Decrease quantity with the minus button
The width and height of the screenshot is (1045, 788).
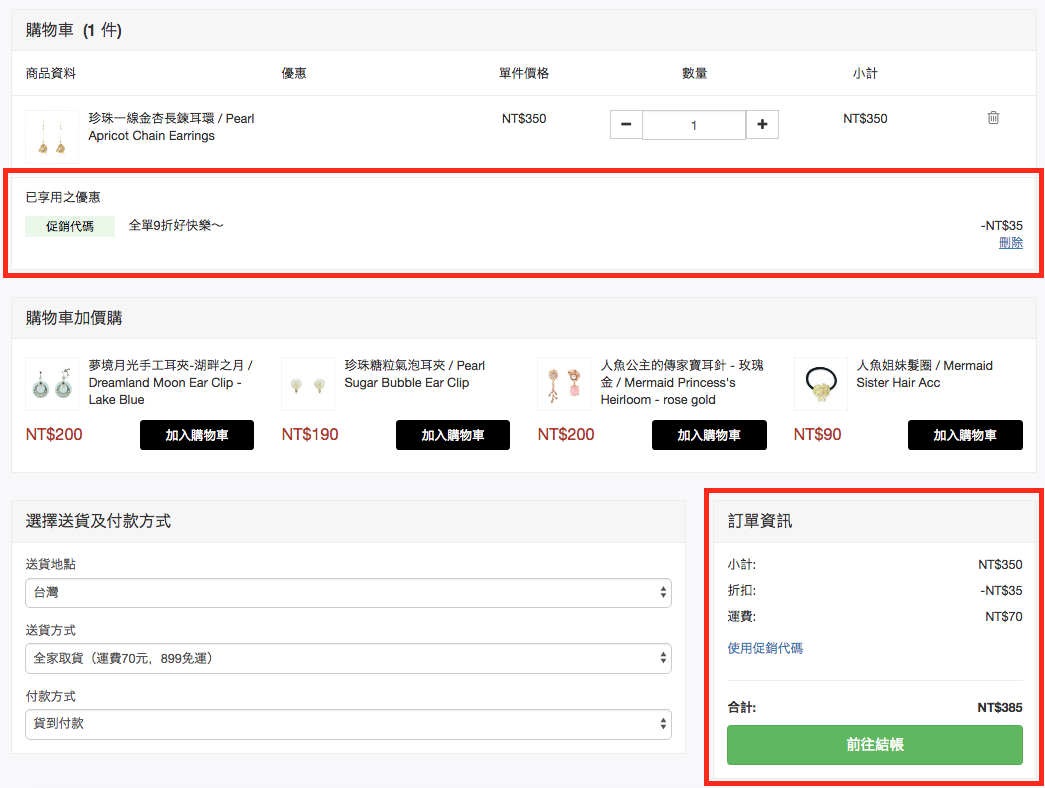point(626,125)
